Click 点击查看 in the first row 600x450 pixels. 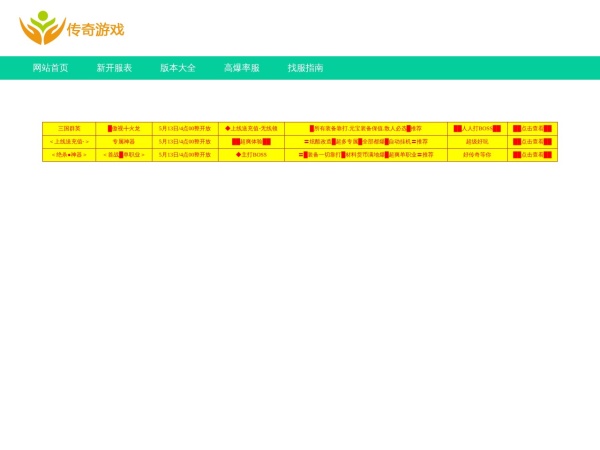[532, 129]
